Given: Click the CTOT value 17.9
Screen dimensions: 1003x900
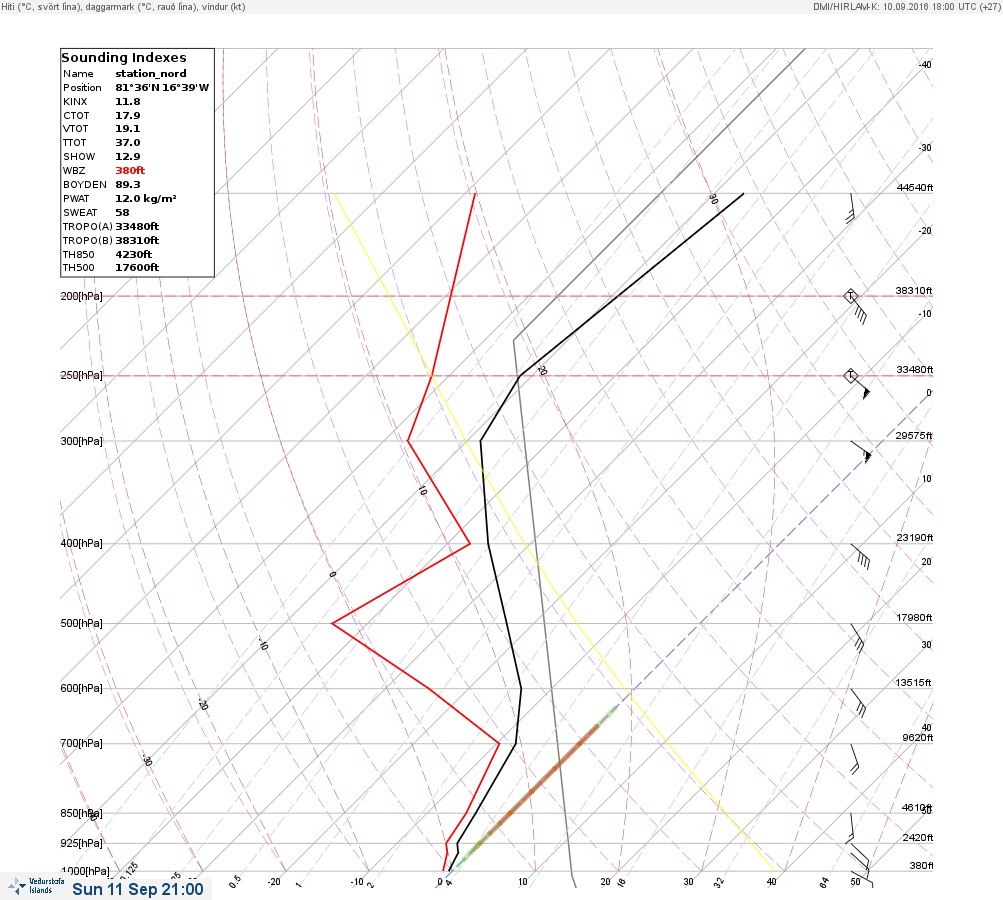Looking at the screenshot, I should (127, 116).
